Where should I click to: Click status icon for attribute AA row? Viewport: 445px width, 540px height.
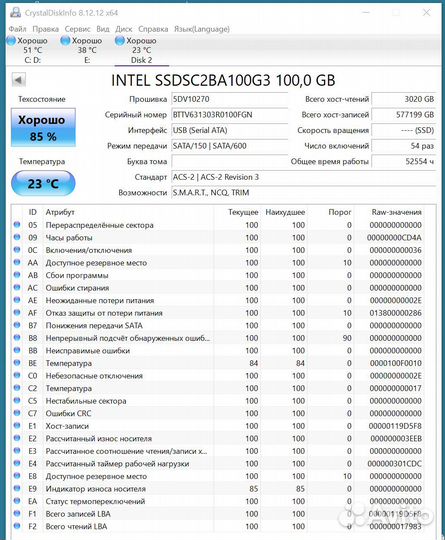[x=17, y=262]
